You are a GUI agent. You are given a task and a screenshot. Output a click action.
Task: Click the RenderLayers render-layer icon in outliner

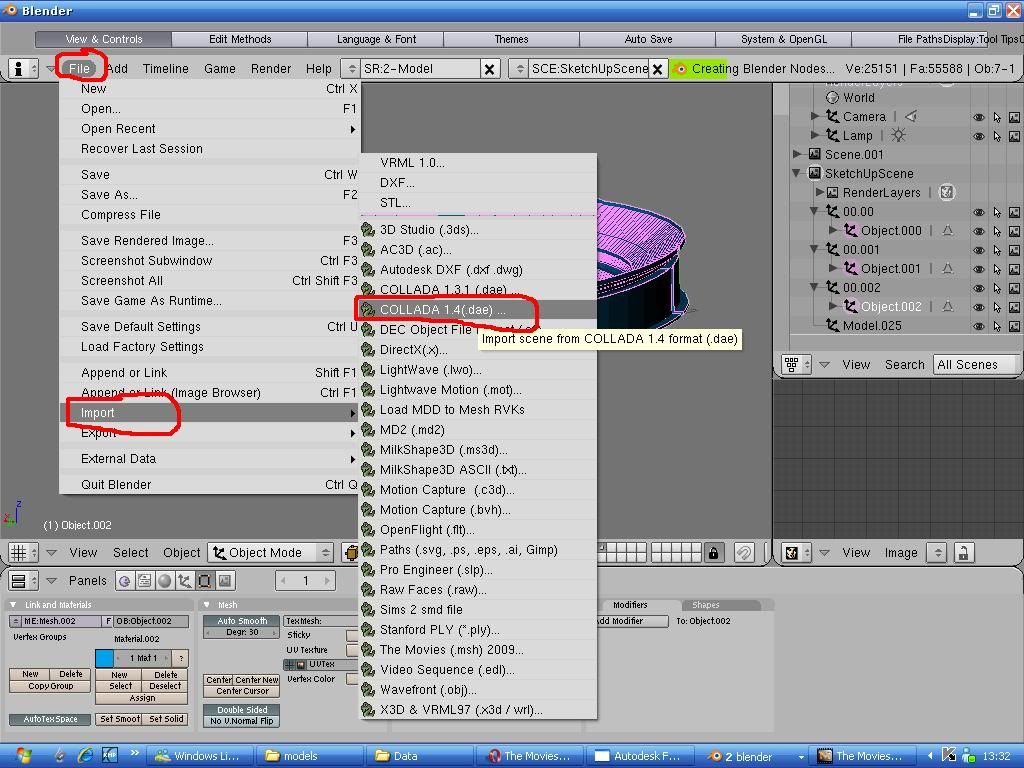pos(946,193)
